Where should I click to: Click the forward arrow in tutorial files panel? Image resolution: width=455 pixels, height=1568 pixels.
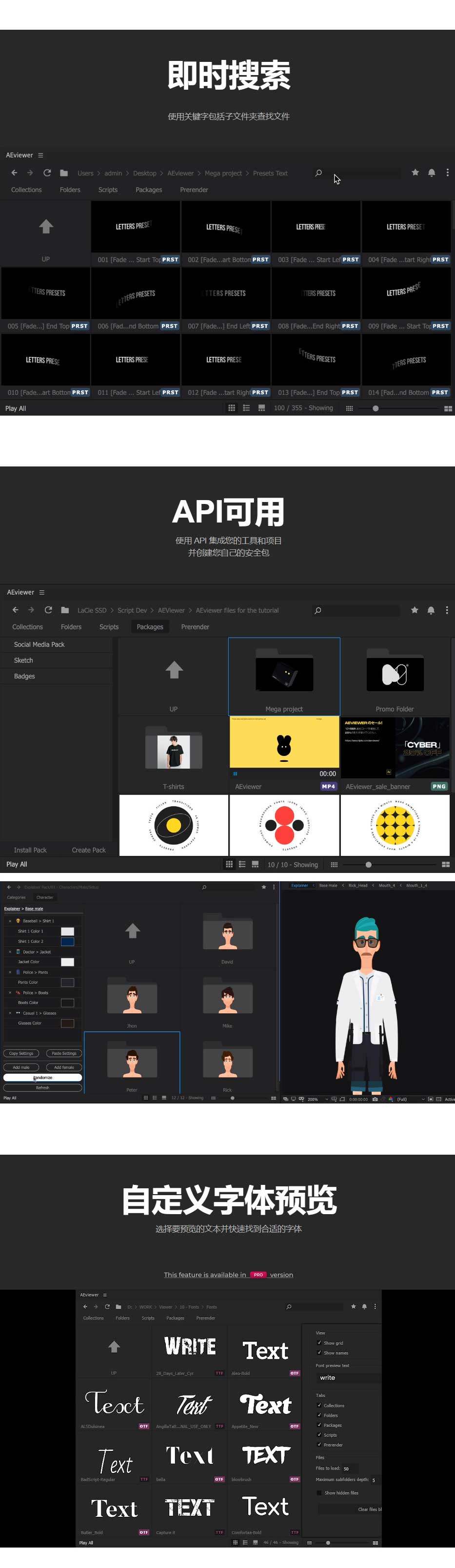coord(31,610)
